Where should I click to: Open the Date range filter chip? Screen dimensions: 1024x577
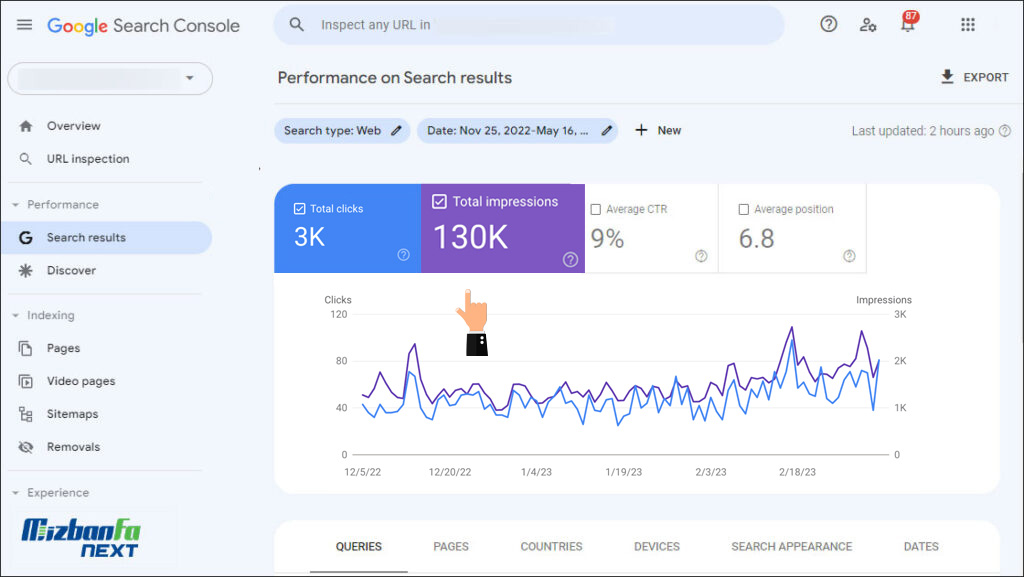tap(517, 131)
